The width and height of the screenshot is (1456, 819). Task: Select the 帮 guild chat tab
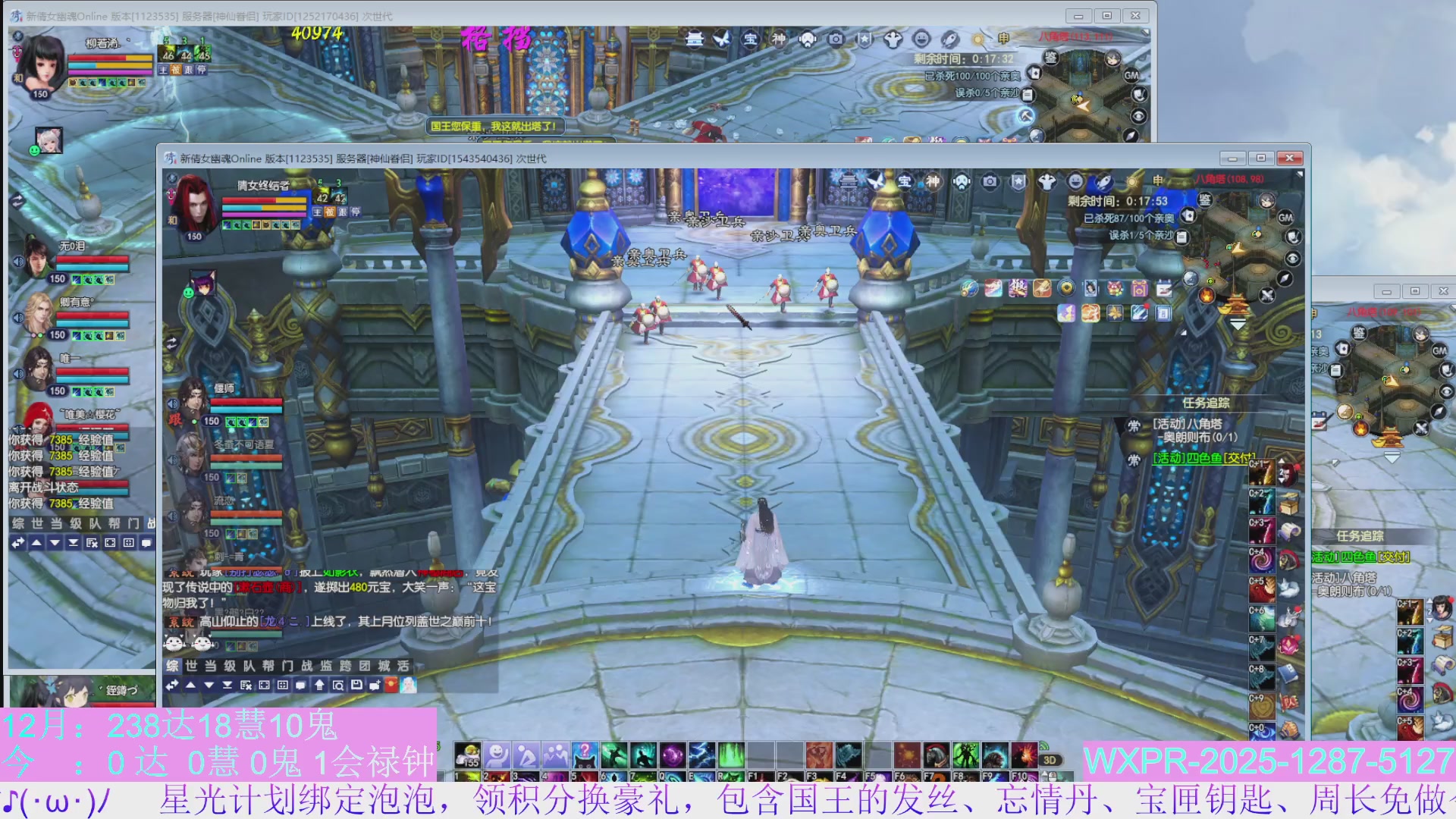point(268,666)
